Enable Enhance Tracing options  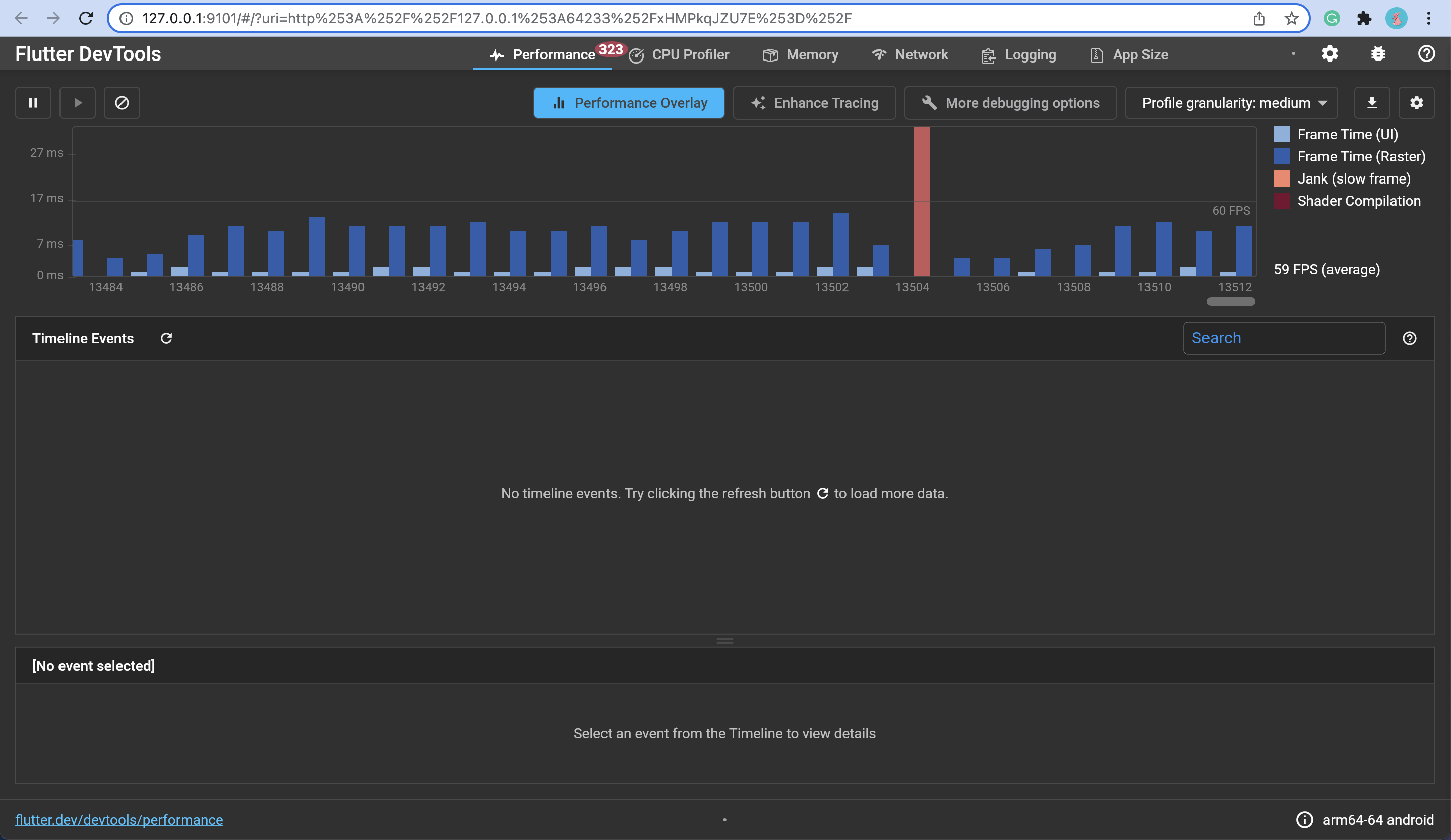[x=814, y=102]
